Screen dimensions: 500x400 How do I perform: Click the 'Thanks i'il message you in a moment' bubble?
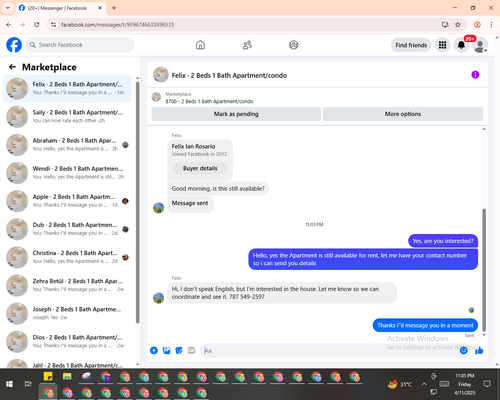tap(425, 325)
